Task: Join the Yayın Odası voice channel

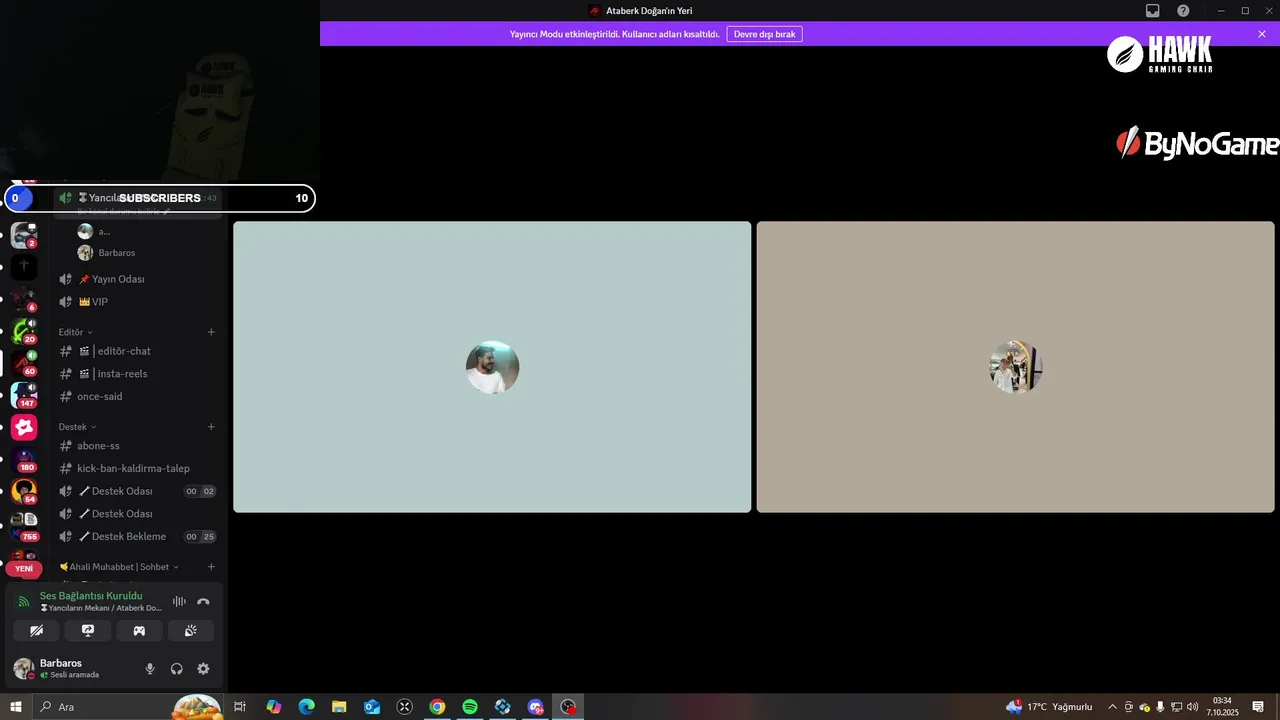Action: tap(138, 279)
